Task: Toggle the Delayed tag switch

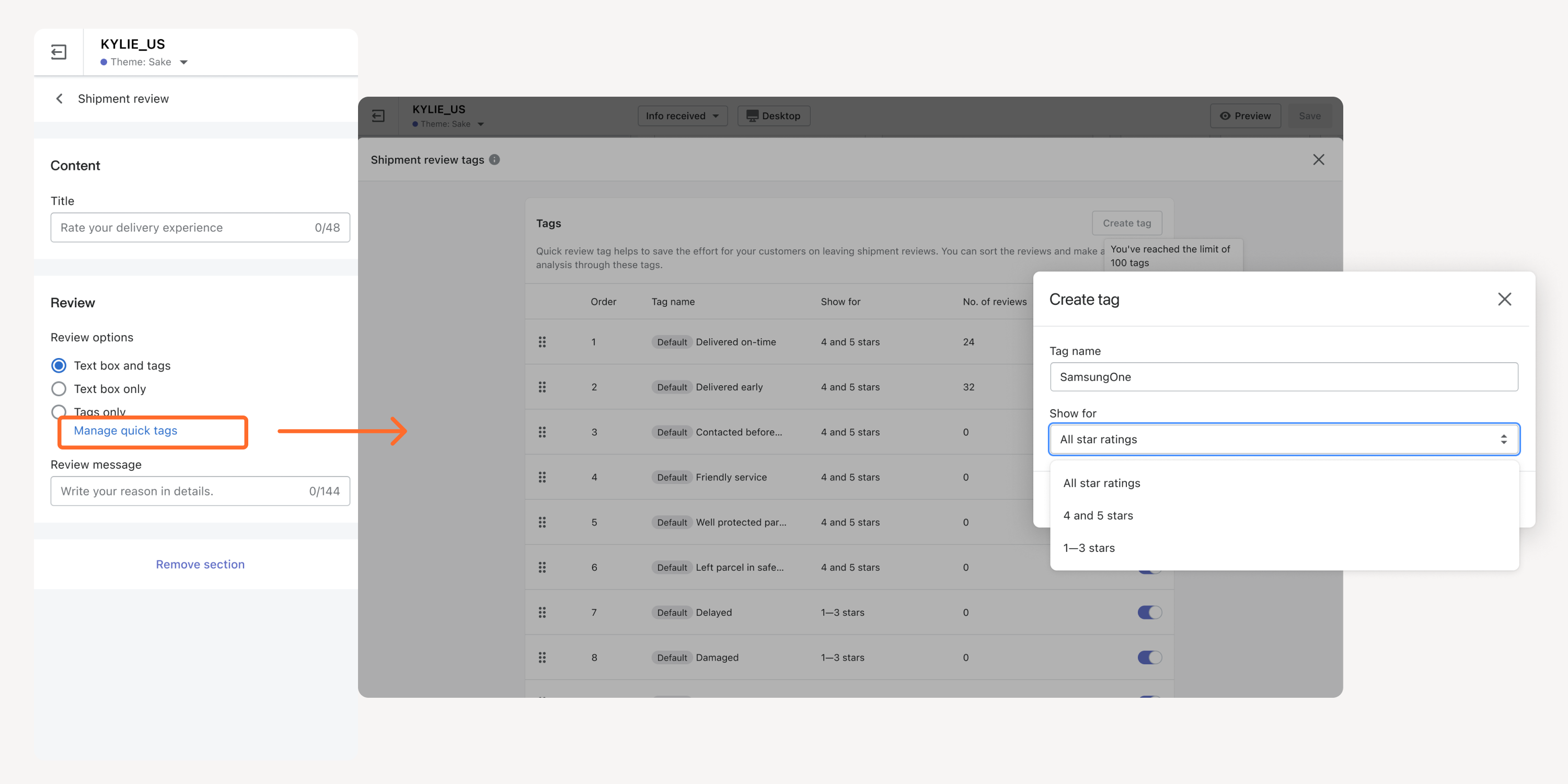Action: pos(1149,613)
